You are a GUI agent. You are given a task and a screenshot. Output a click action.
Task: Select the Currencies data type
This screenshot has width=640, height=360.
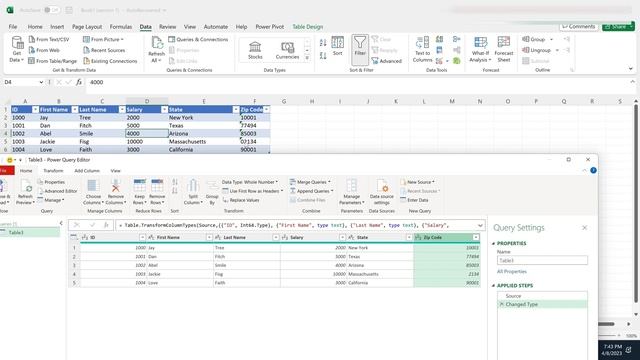coord(287,50)
